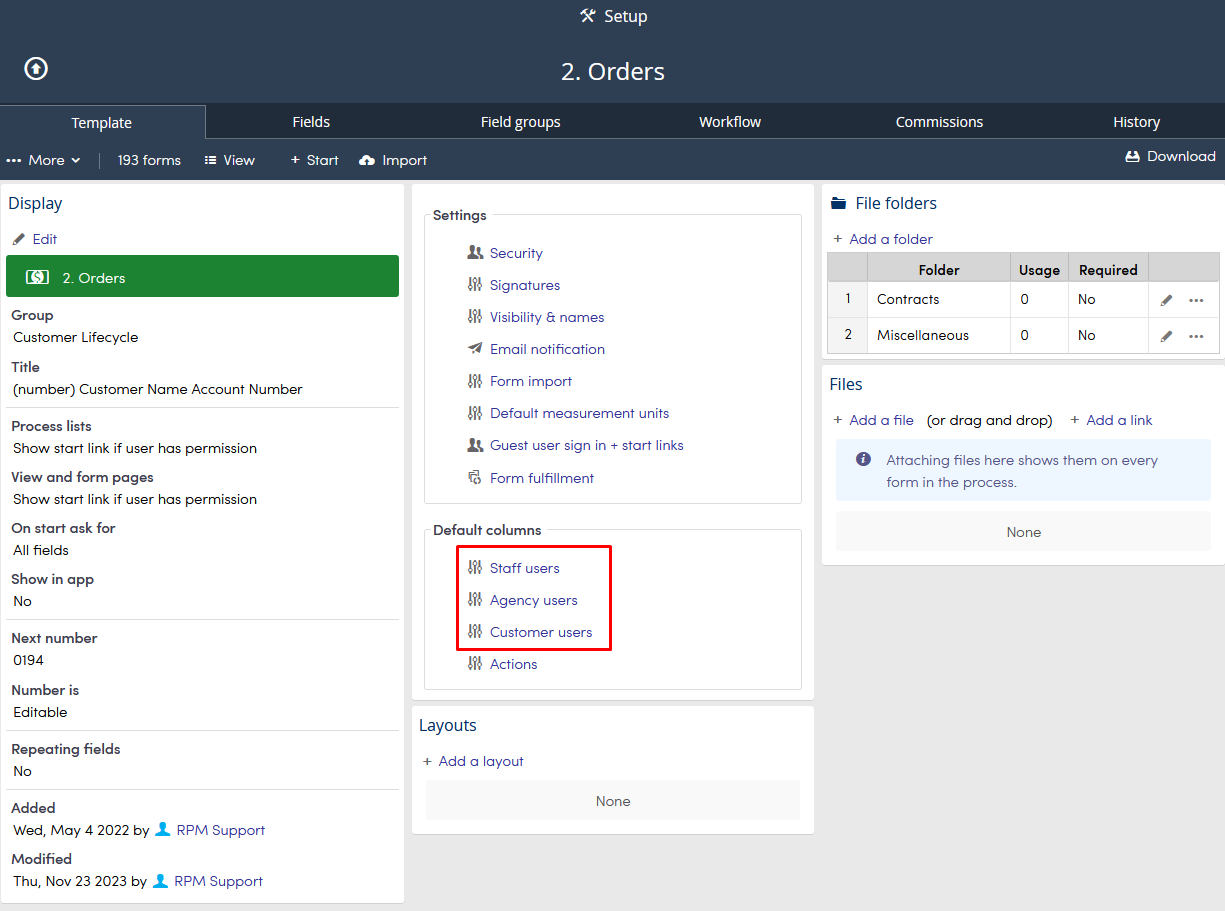Click the user icon beside Modified RPM Support
Viewport: 1225px width, 911px height.
pos(161,881)
